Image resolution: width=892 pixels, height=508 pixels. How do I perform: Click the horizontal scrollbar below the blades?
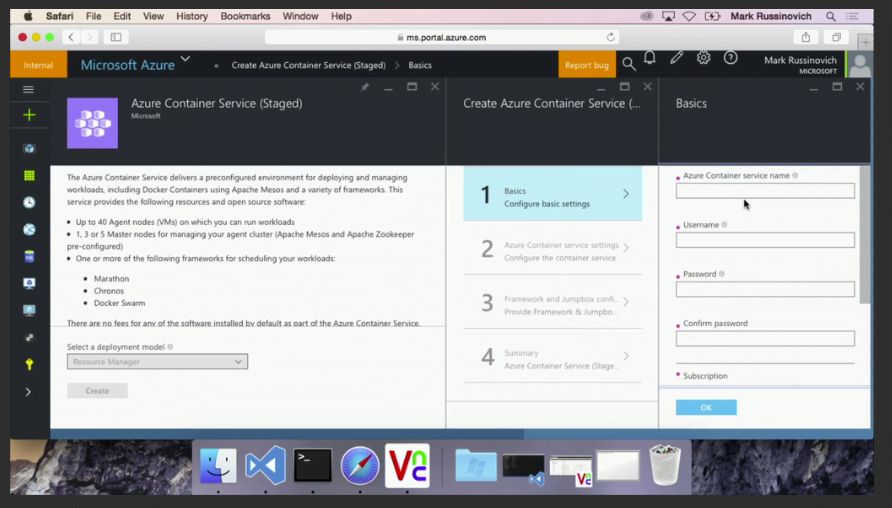pyautogui.click(x=287, y=433)
